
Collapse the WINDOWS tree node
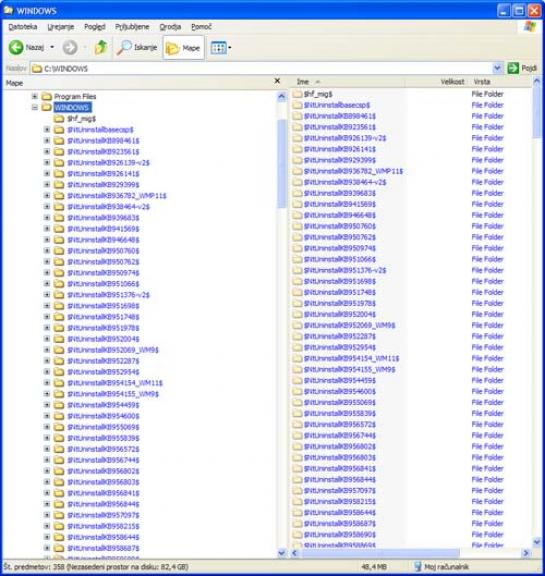tap(35, 107)
